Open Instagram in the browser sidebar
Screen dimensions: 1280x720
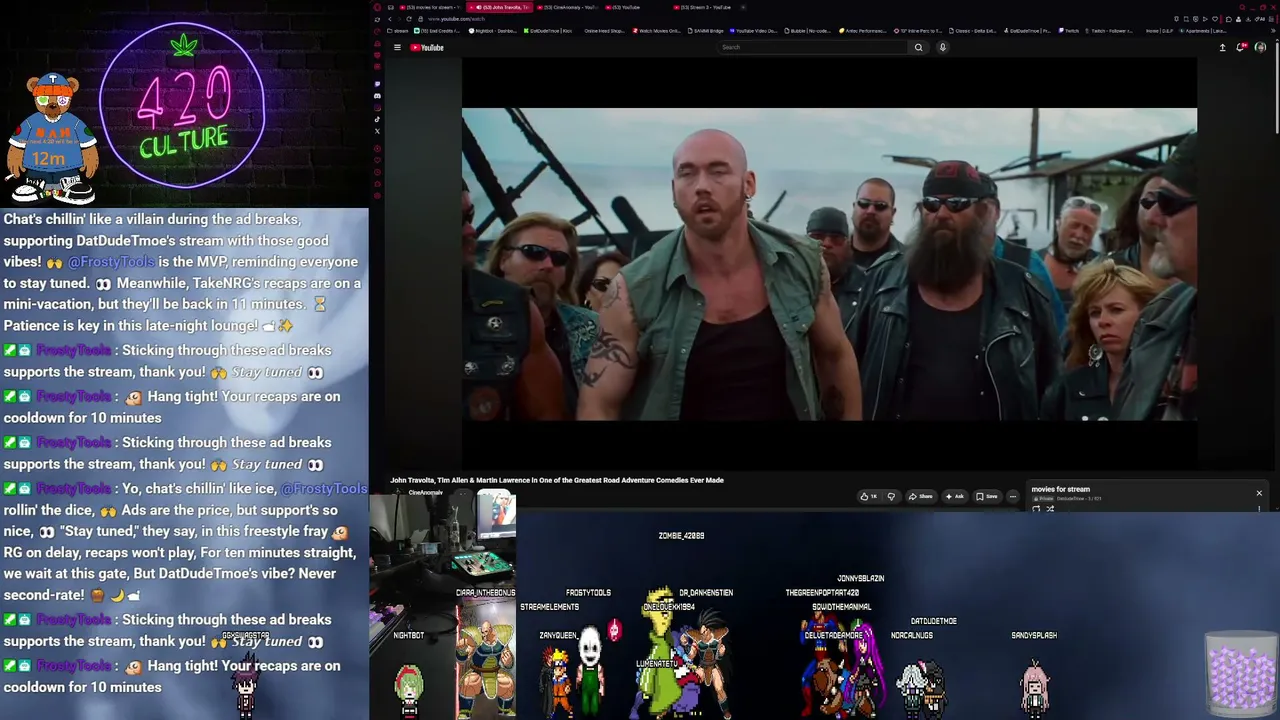click(x=377, y=108)
